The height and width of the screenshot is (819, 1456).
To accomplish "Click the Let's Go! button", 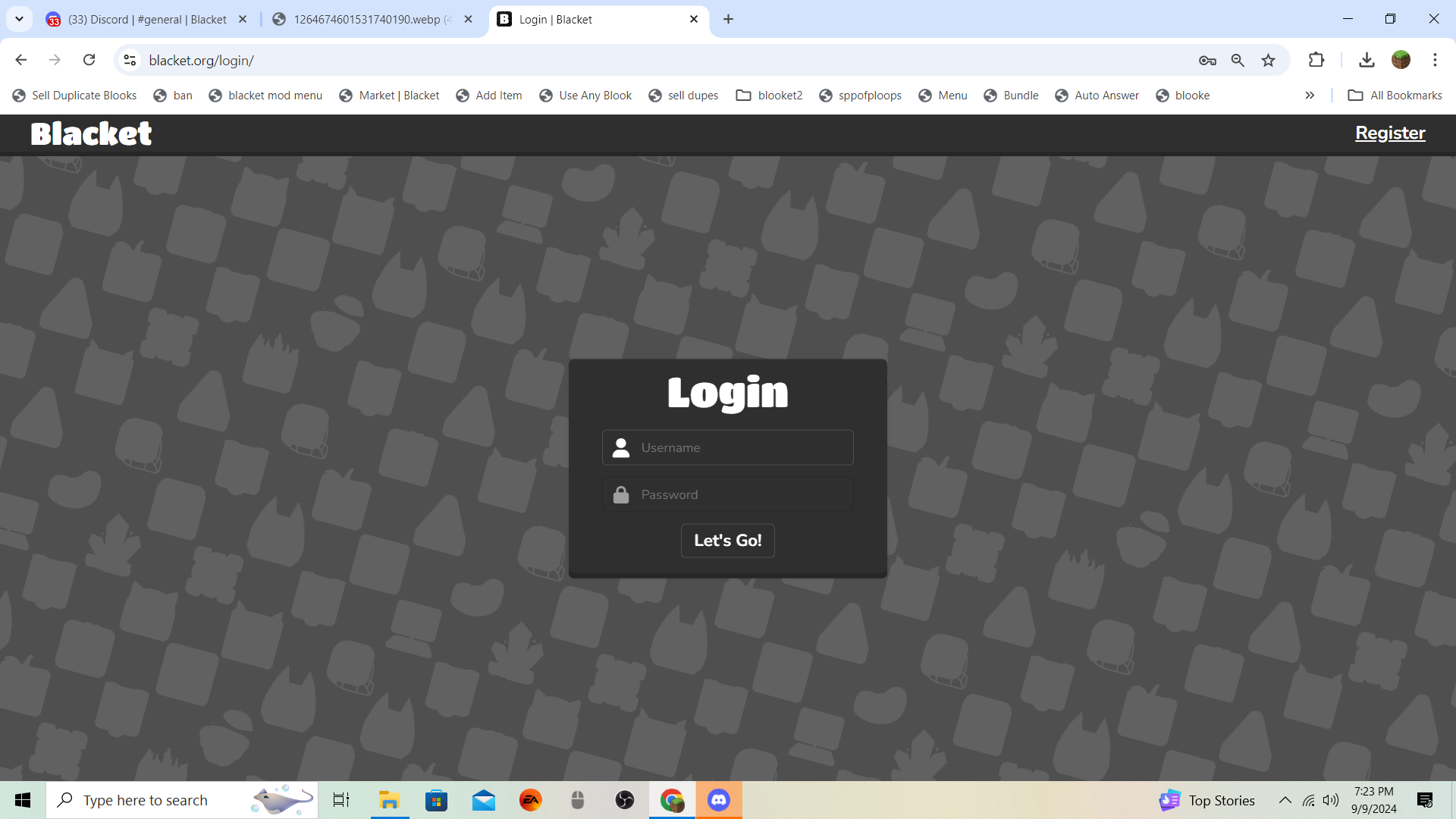I will 727,541.
